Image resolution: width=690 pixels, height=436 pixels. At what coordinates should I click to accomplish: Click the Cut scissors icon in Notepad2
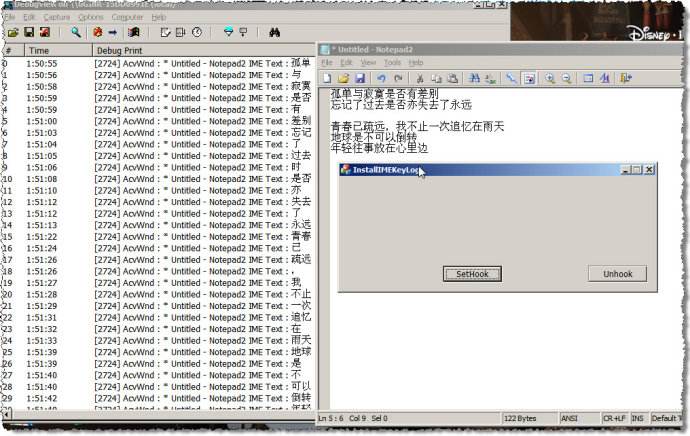pos(420,78)
